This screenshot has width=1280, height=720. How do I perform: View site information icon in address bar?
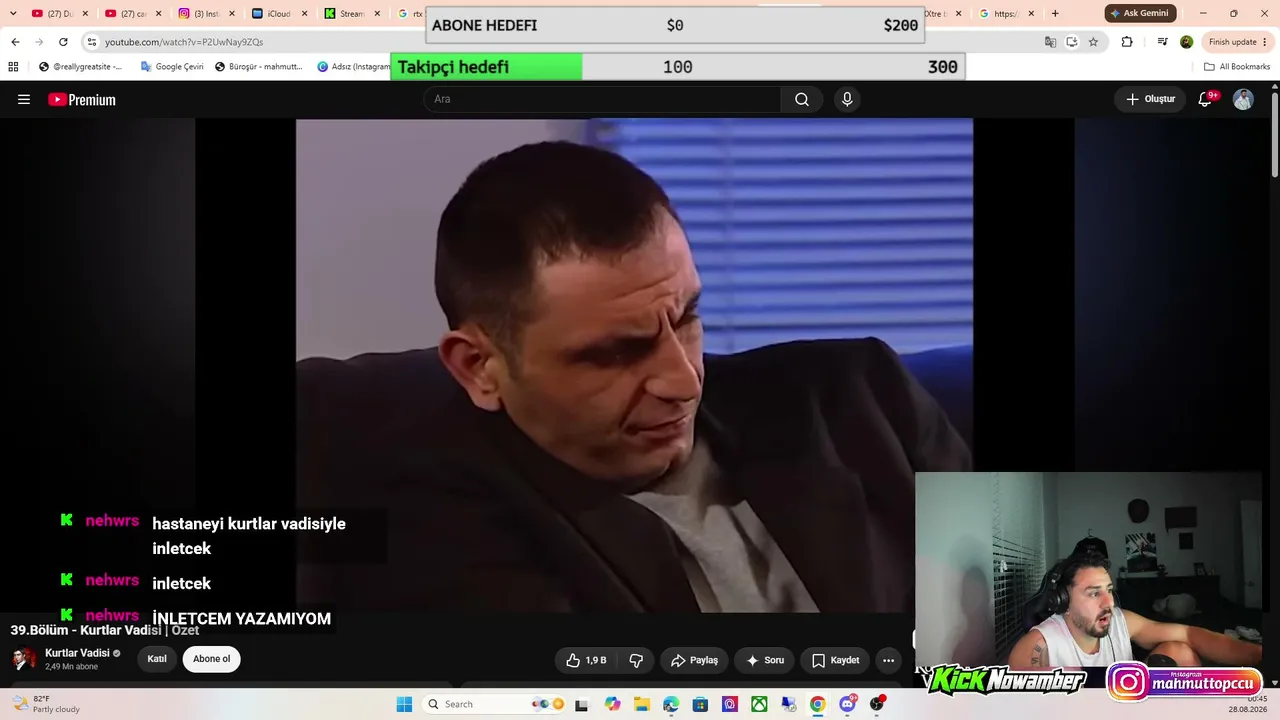pyautogui.click(x=92, y=42)
